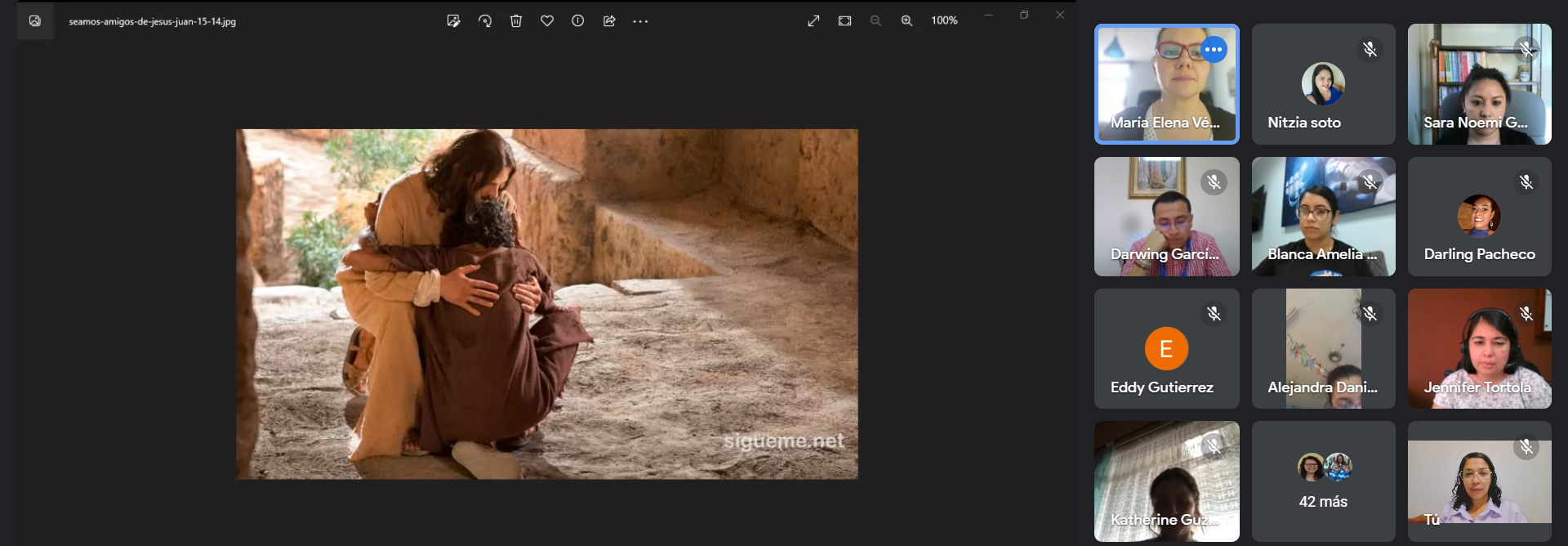This screenshot has height=546, width=1568.
Task: Click the name label Darwing Garcí...
Action: point(1165,254)
